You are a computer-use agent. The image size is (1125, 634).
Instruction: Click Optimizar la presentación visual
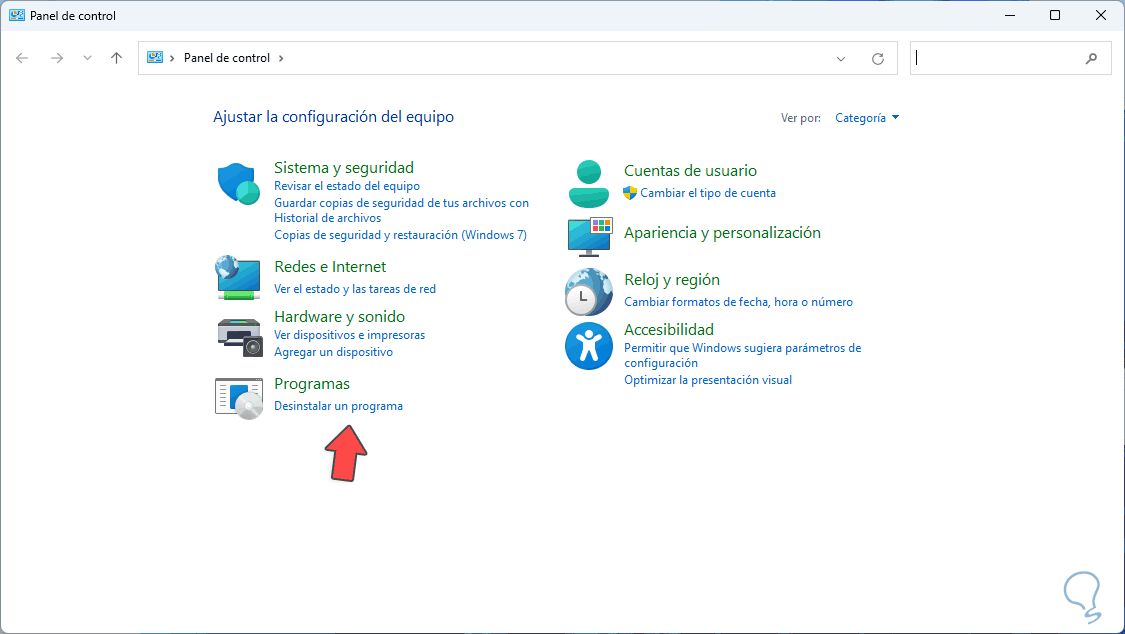click(x=708, y=380)
